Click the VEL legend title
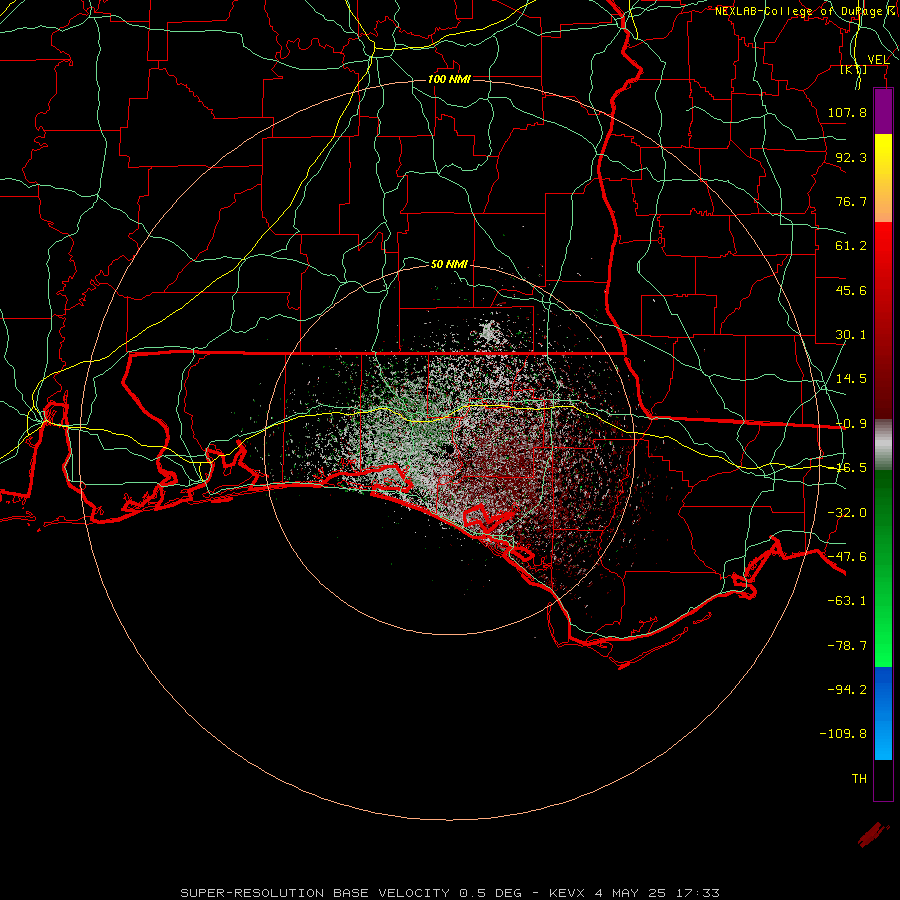The width and height of the screenshot is (900, 900). point(878,60)
